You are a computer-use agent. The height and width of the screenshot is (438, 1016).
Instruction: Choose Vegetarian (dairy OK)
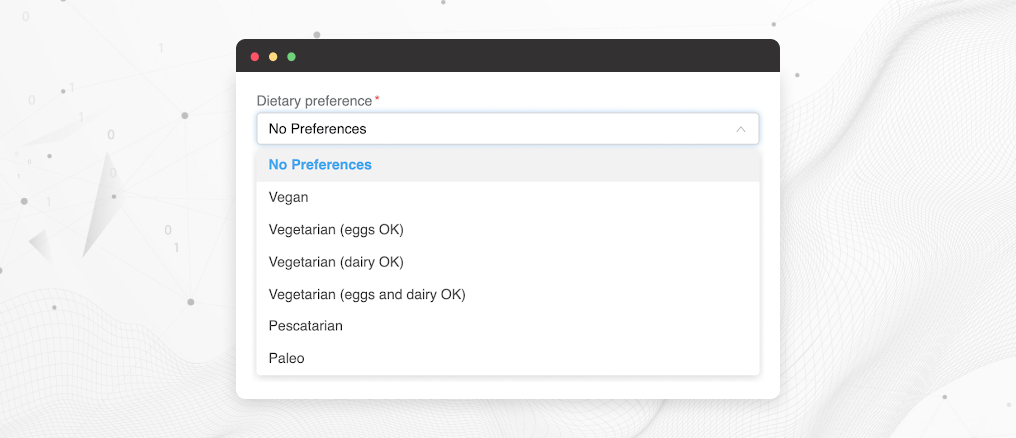[x=336, y=262]
